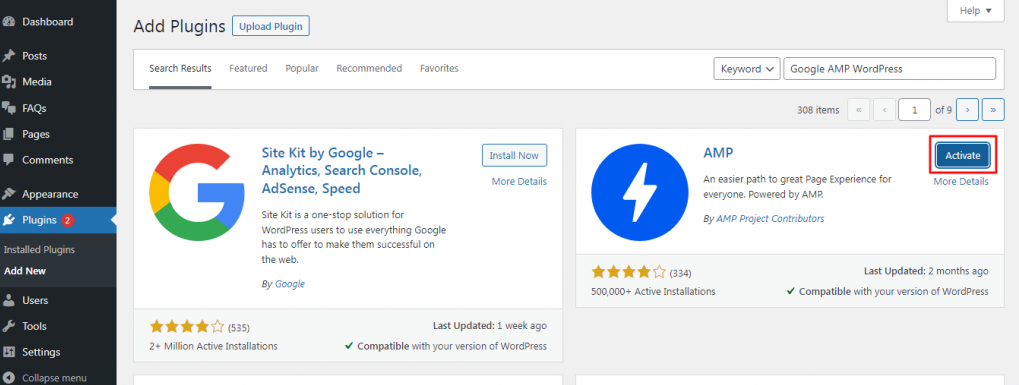Expand the Help panel at top right
This screenshot has width=1019, height=385.
point(975,10)
